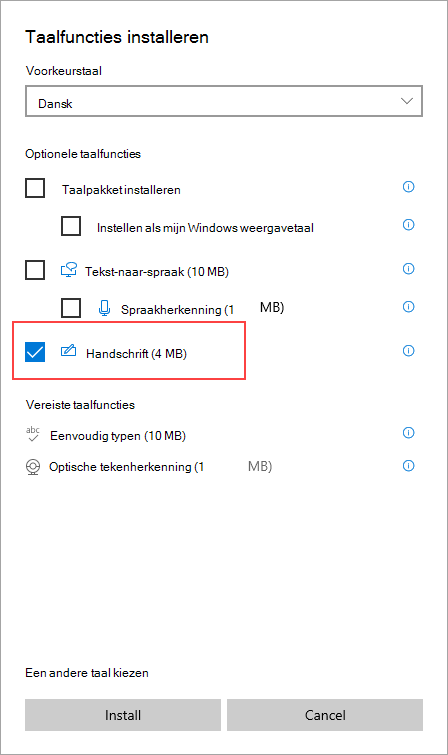Click the Handschrift pen icon

68,351
